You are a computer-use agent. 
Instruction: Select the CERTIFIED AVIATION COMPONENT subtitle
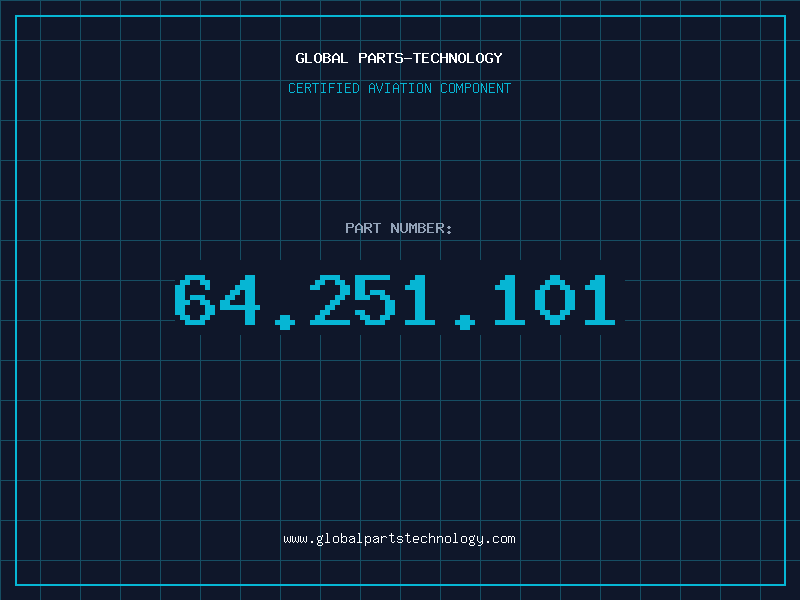[x=399, y=88]
